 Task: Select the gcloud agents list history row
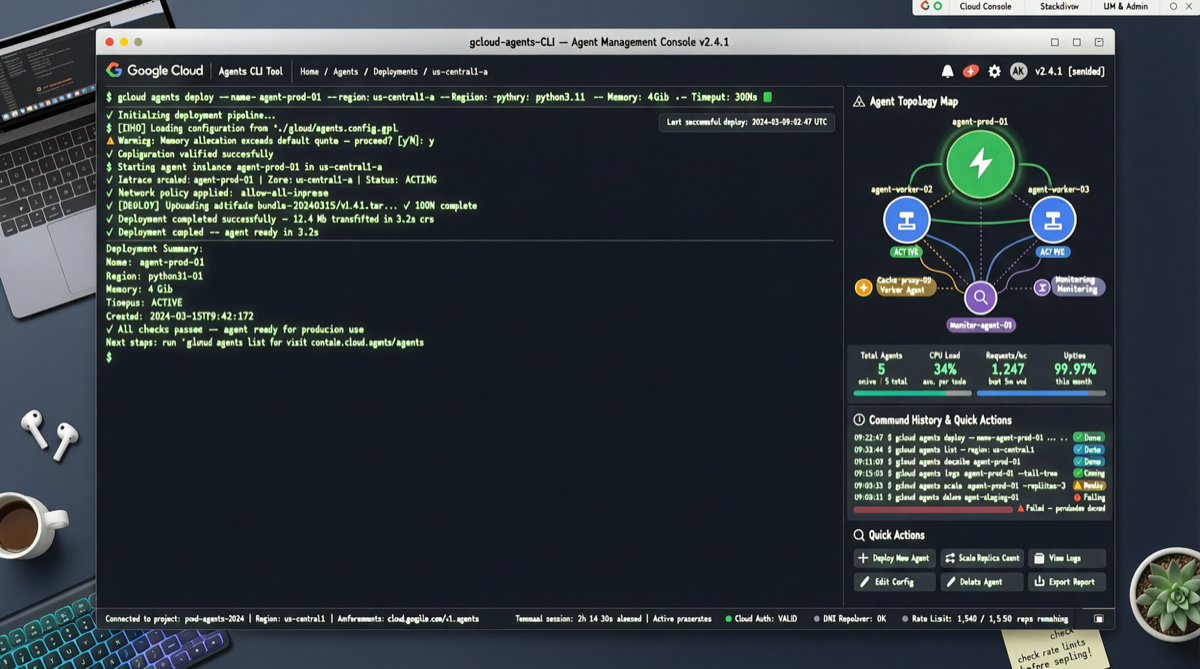tap(978, 450)
